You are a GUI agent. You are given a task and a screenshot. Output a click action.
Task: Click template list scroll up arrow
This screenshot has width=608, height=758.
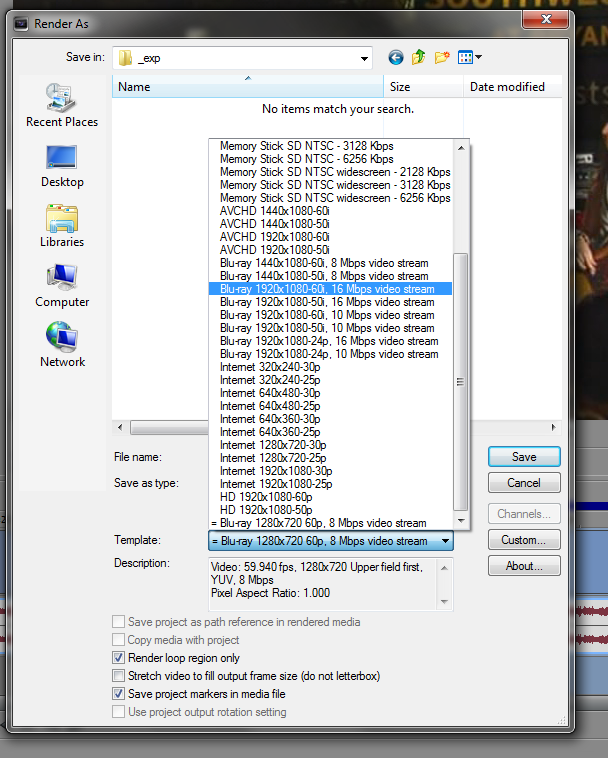click(461, 147)
